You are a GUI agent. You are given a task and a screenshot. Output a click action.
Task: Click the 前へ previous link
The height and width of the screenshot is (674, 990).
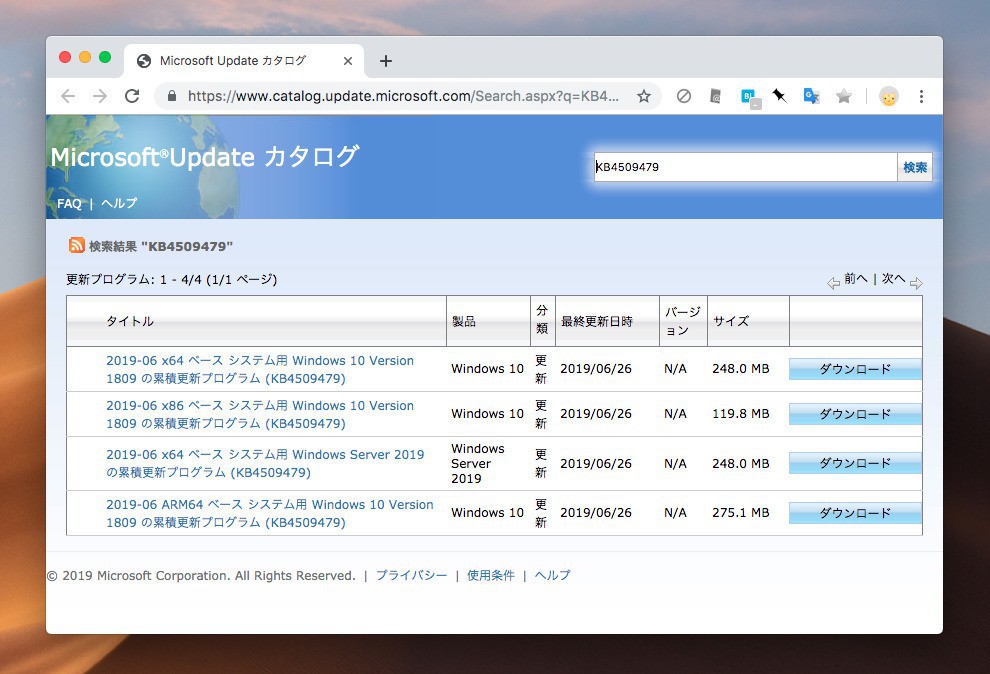click(x=856, y=278)
